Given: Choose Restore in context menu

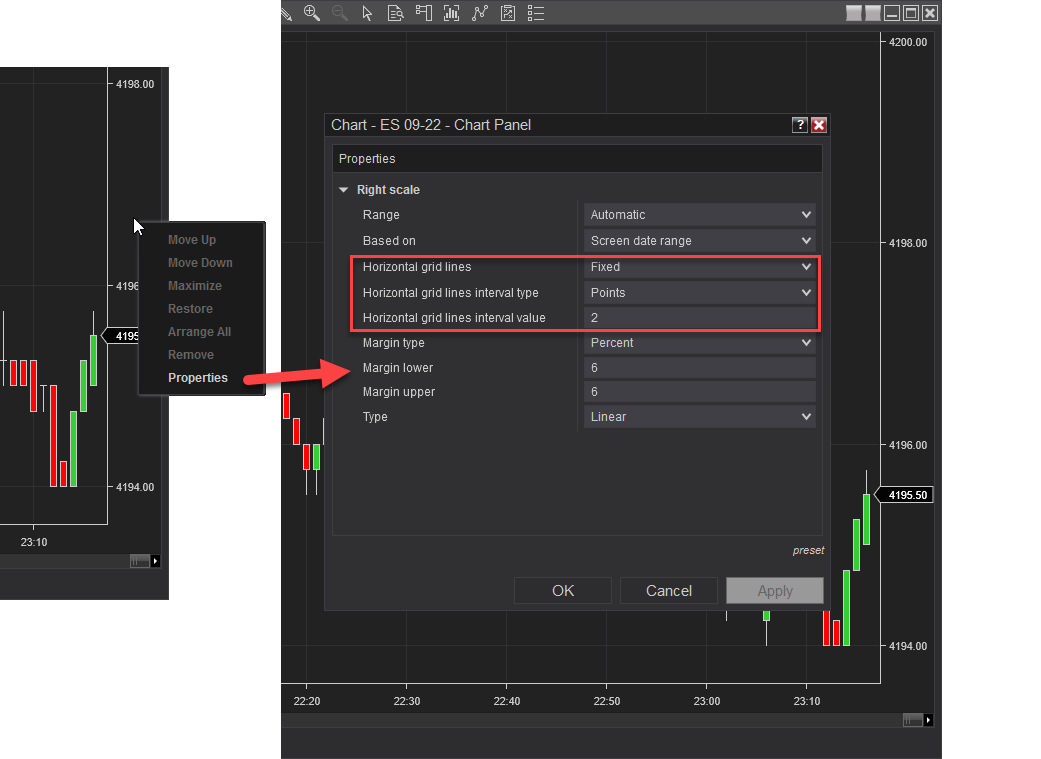Looking at the screenshot, I should (190, 309).
